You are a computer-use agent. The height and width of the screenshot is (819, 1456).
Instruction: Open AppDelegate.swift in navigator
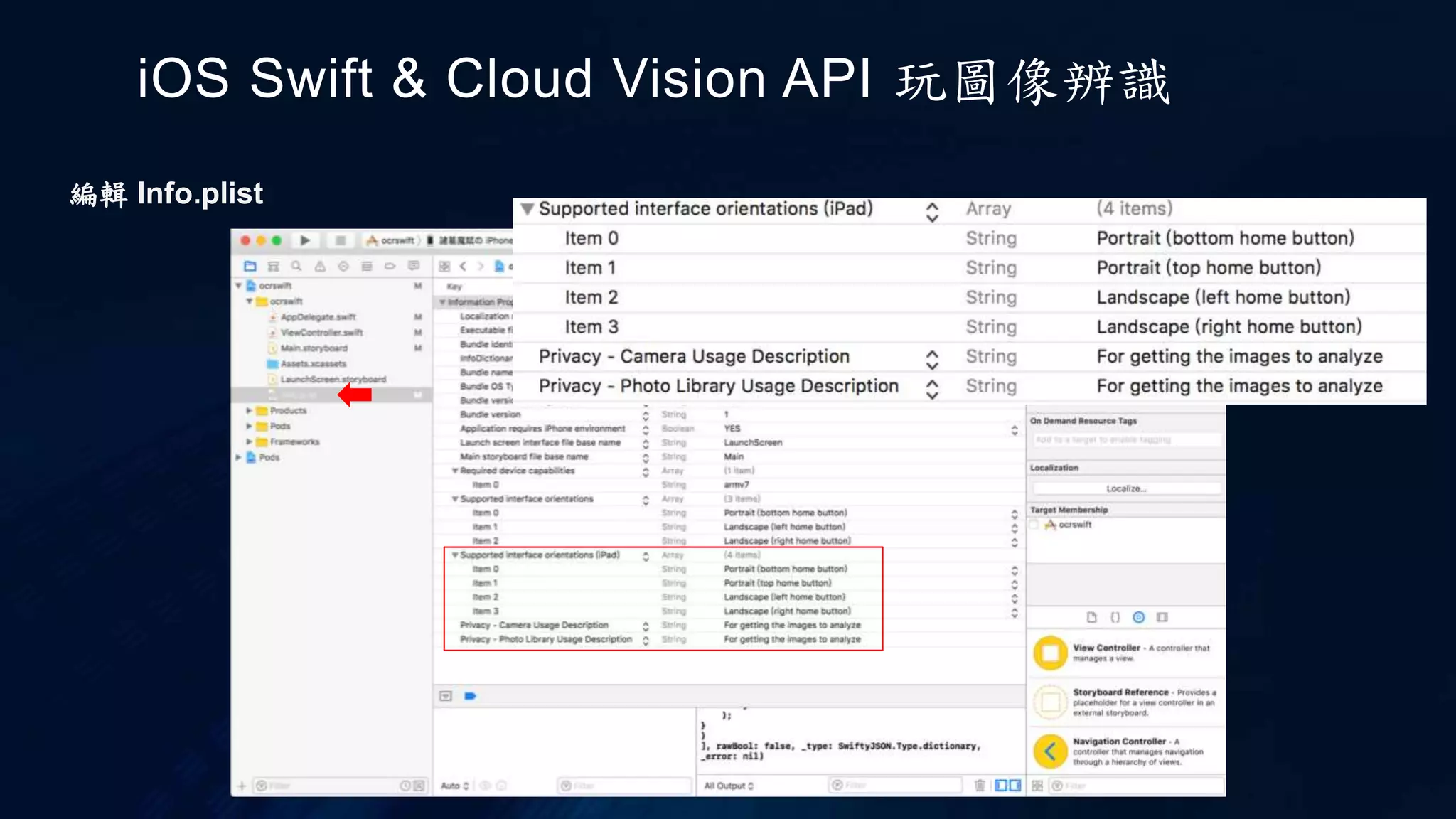318,317
